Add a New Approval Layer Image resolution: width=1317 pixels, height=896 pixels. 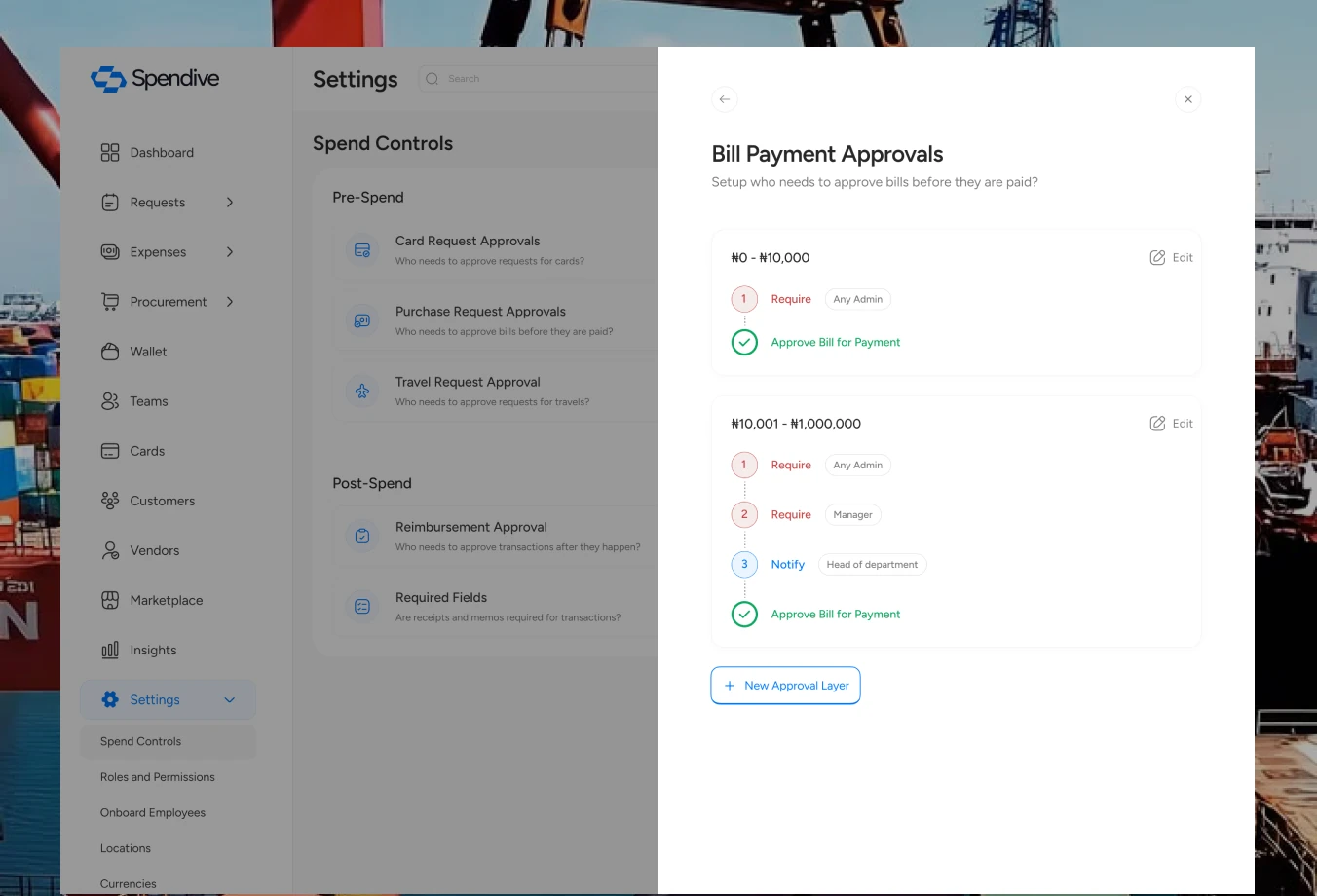pyautogui.click(x=785, y=686)
